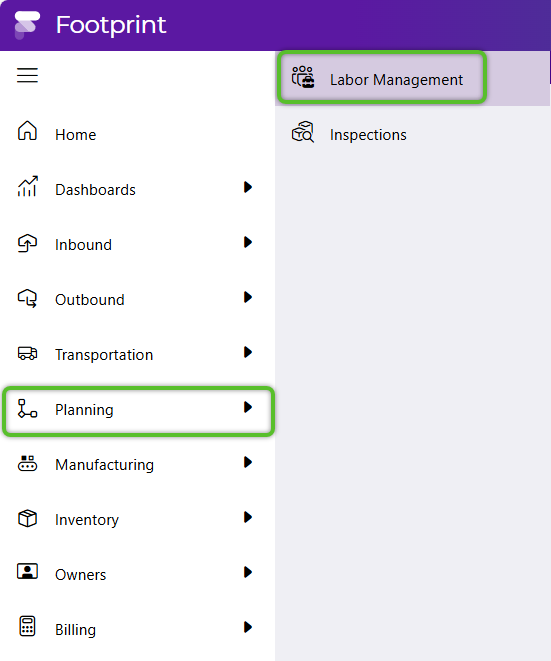Image resolution: width=551 pixels, height=661 pixels.
Task: Open Labor Management from the submenu
Action: (x=382, y=78)
